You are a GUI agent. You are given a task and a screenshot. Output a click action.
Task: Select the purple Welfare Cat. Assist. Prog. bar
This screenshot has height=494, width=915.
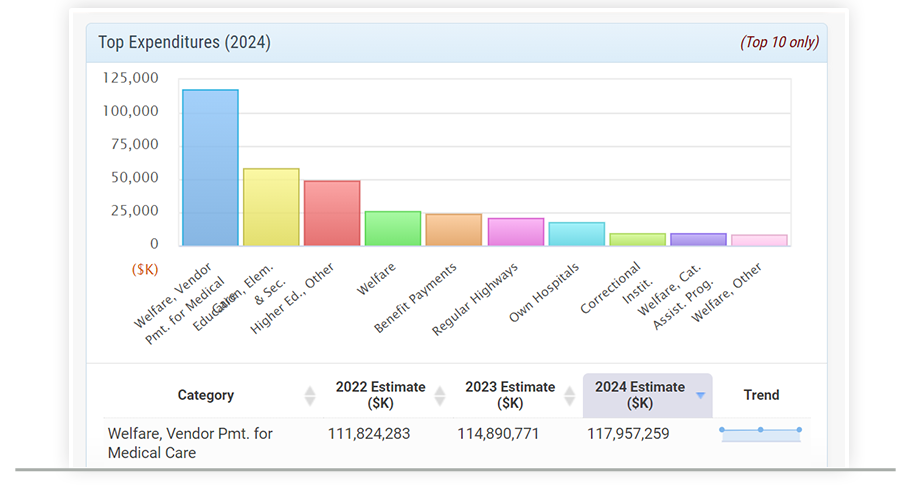point(698,240)
